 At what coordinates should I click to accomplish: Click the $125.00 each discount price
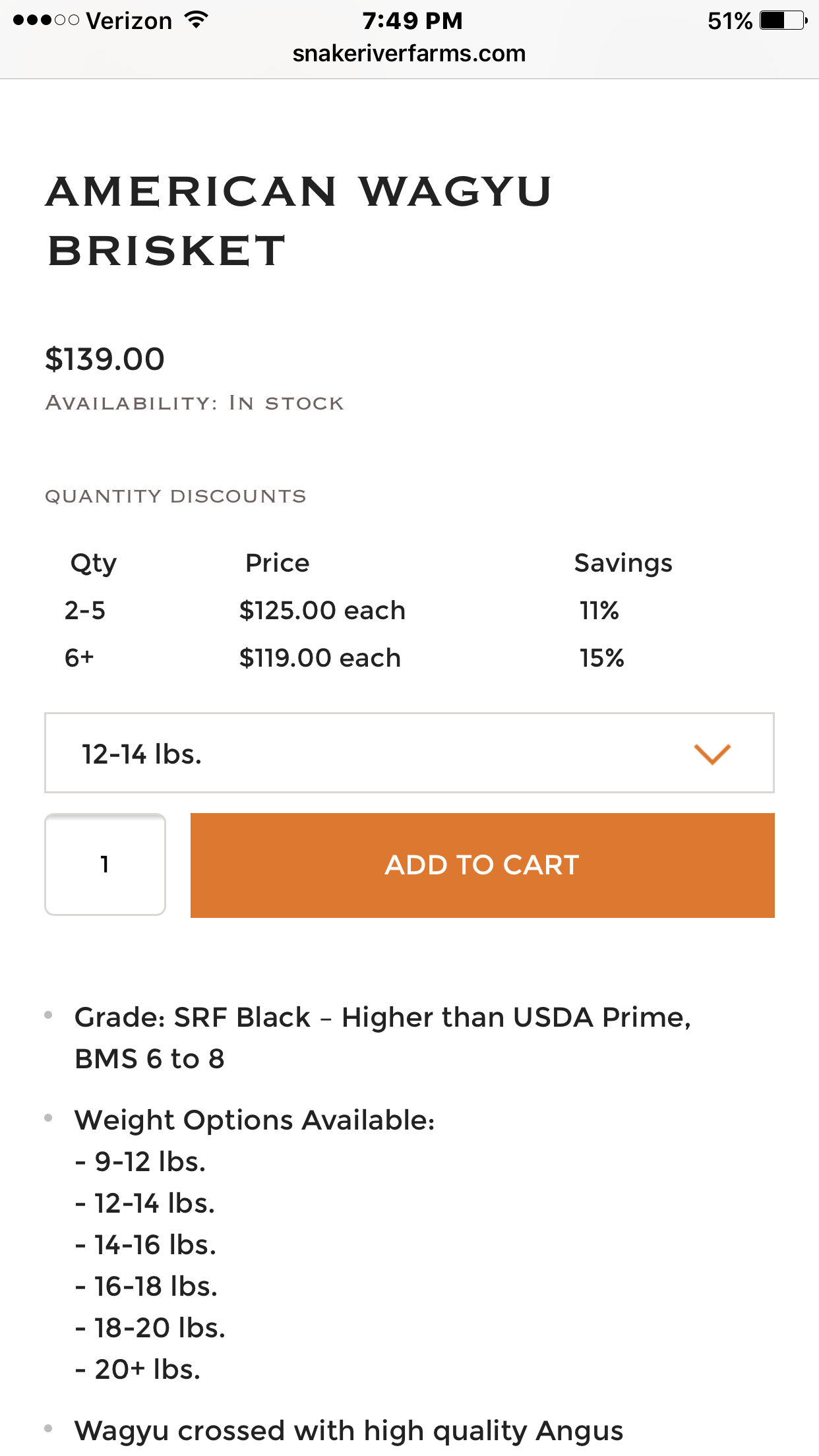click(322, 611)
